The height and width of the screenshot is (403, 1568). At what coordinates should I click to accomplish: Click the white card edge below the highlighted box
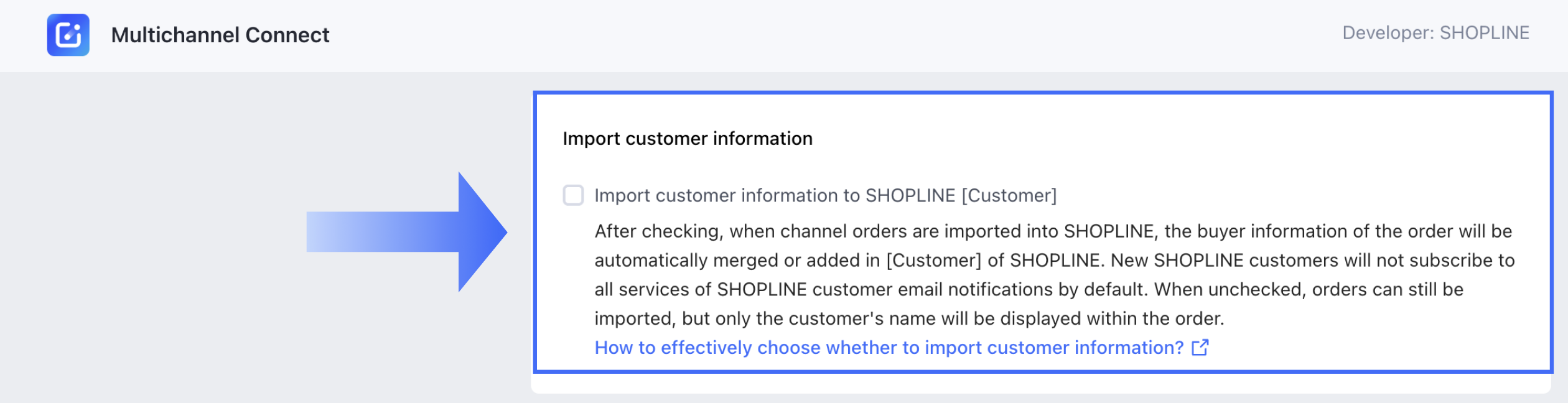1040,384
